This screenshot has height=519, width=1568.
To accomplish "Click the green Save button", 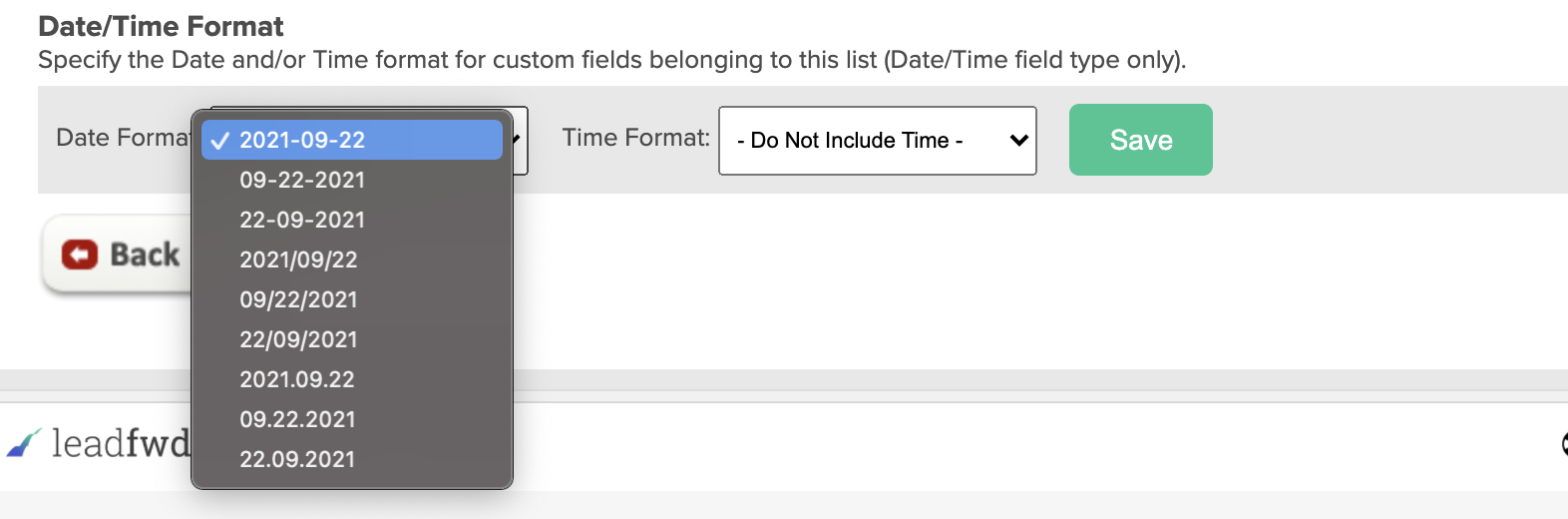I will 1141,140.
